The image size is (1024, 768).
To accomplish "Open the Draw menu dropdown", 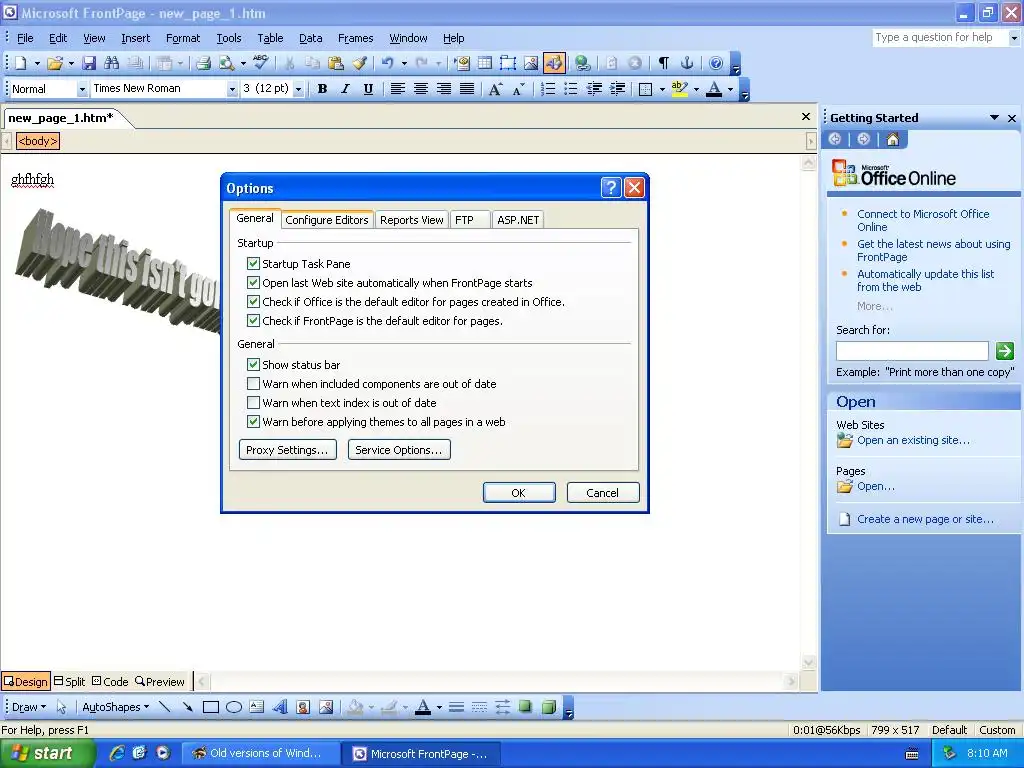I will tap(29, 707).
